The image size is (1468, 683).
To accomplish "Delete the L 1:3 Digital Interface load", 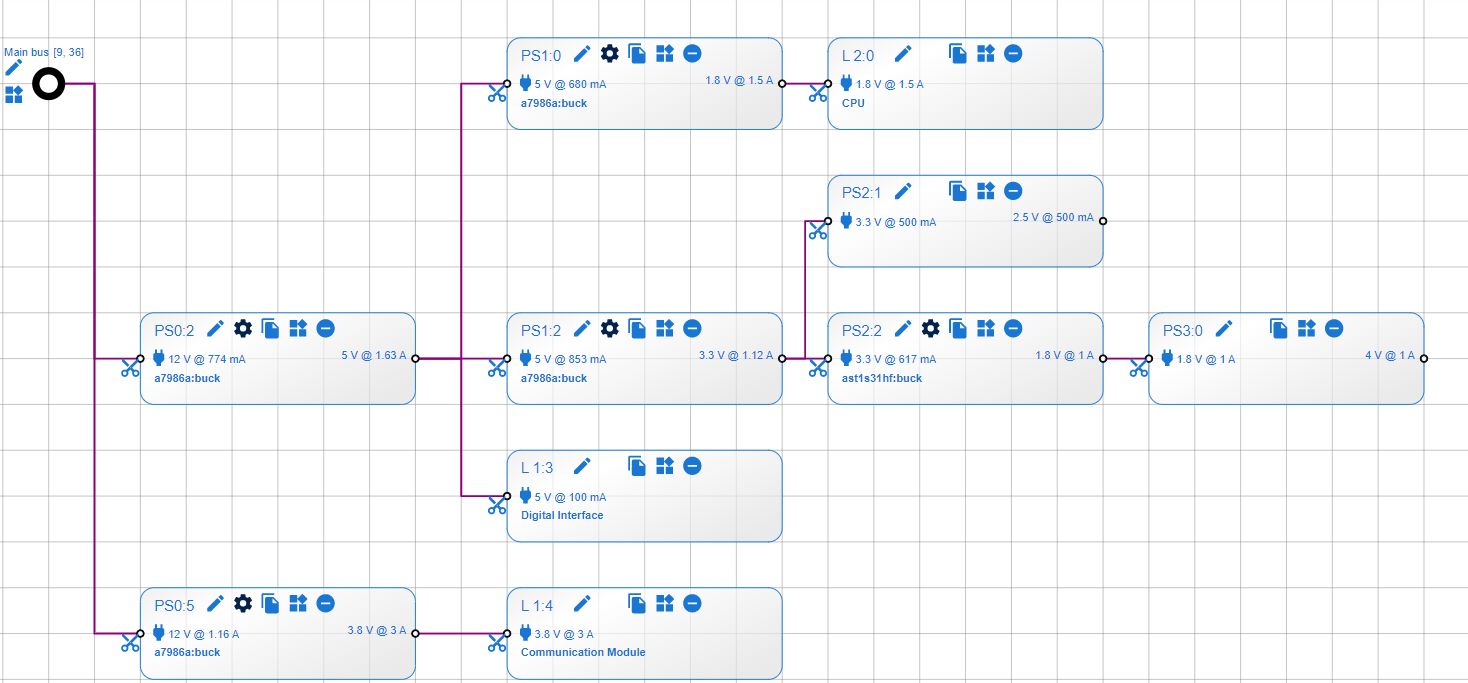I will [x=692, y=465].
